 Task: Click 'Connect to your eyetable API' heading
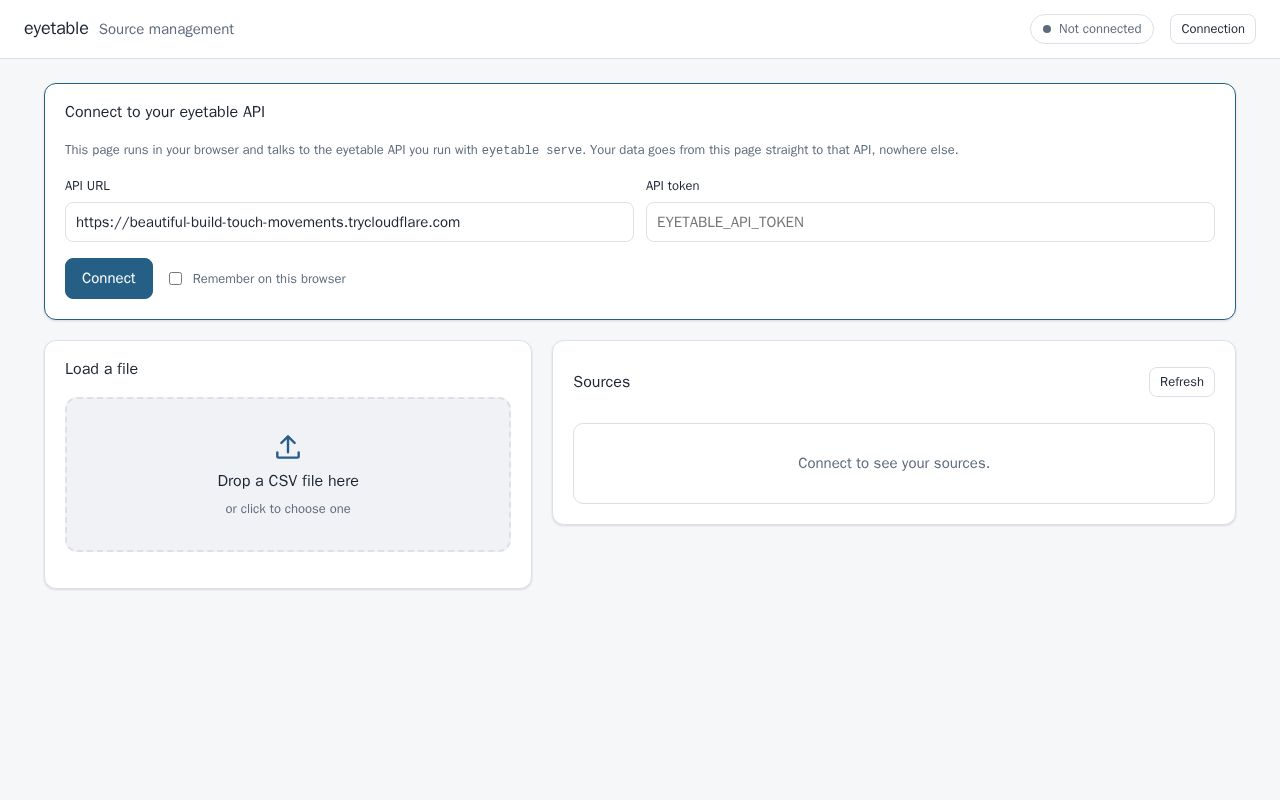click(x=165, y=112)
